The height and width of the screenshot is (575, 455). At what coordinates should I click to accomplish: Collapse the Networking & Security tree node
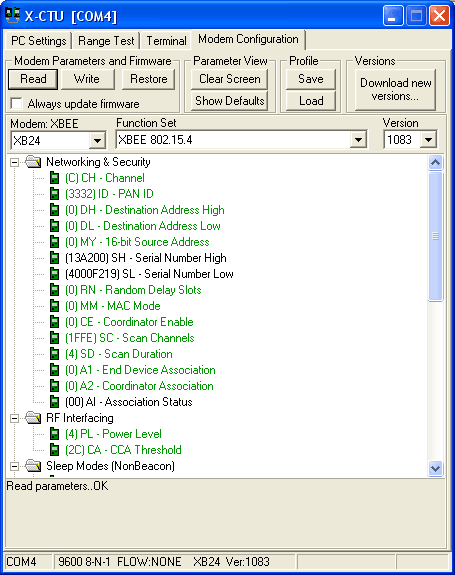tap(14, 162)
